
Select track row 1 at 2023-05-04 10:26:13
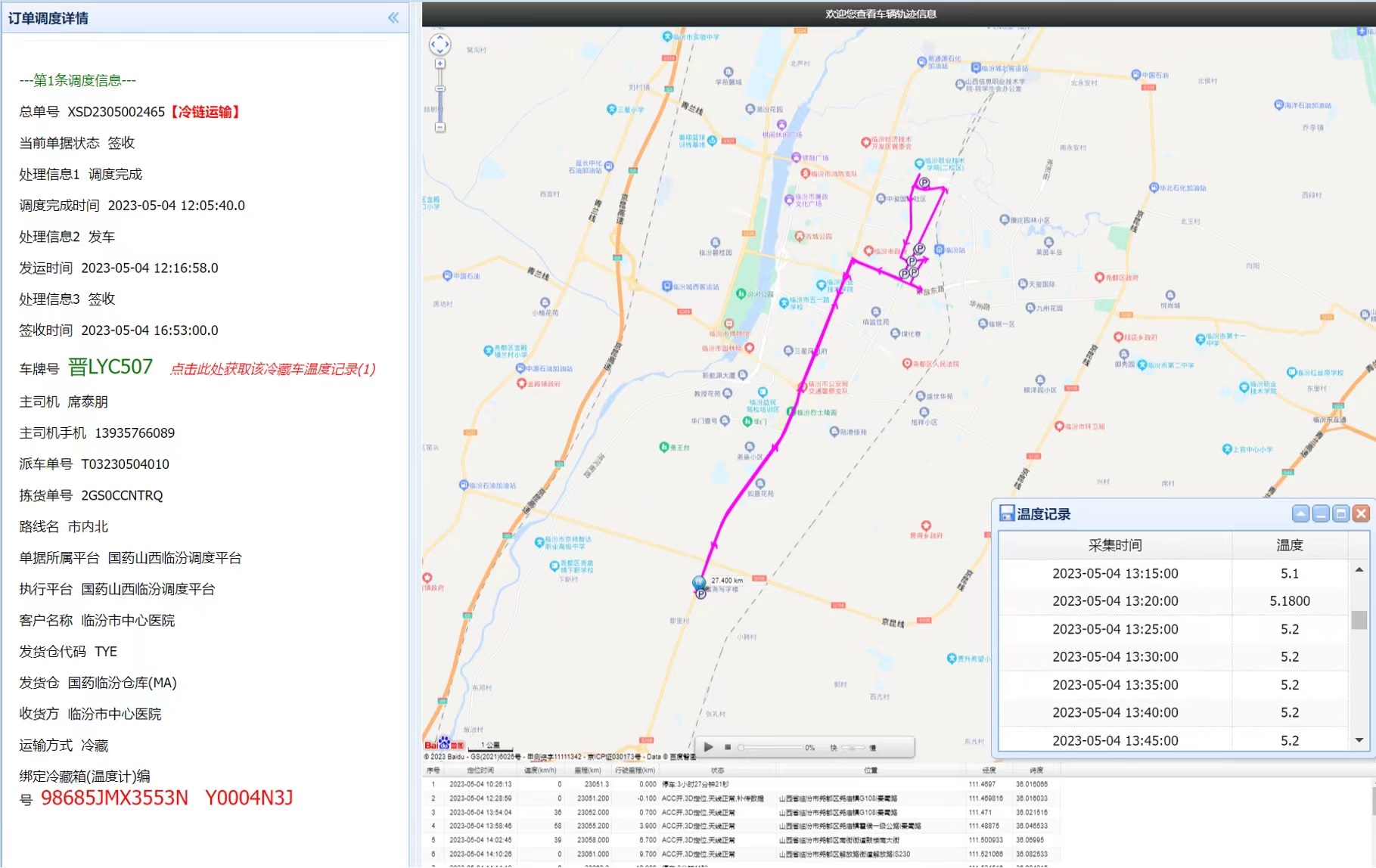[x=741, y=784]
